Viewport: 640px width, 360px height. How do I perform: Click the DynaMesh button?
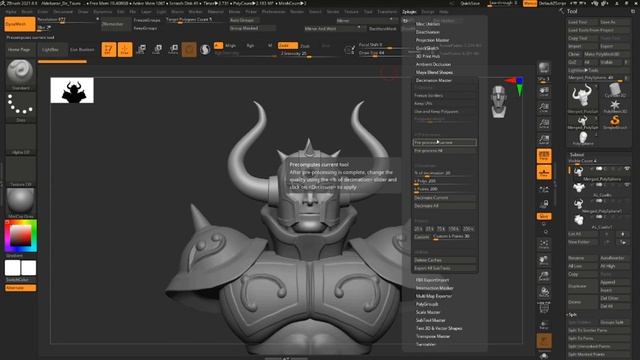click(20, 24)
